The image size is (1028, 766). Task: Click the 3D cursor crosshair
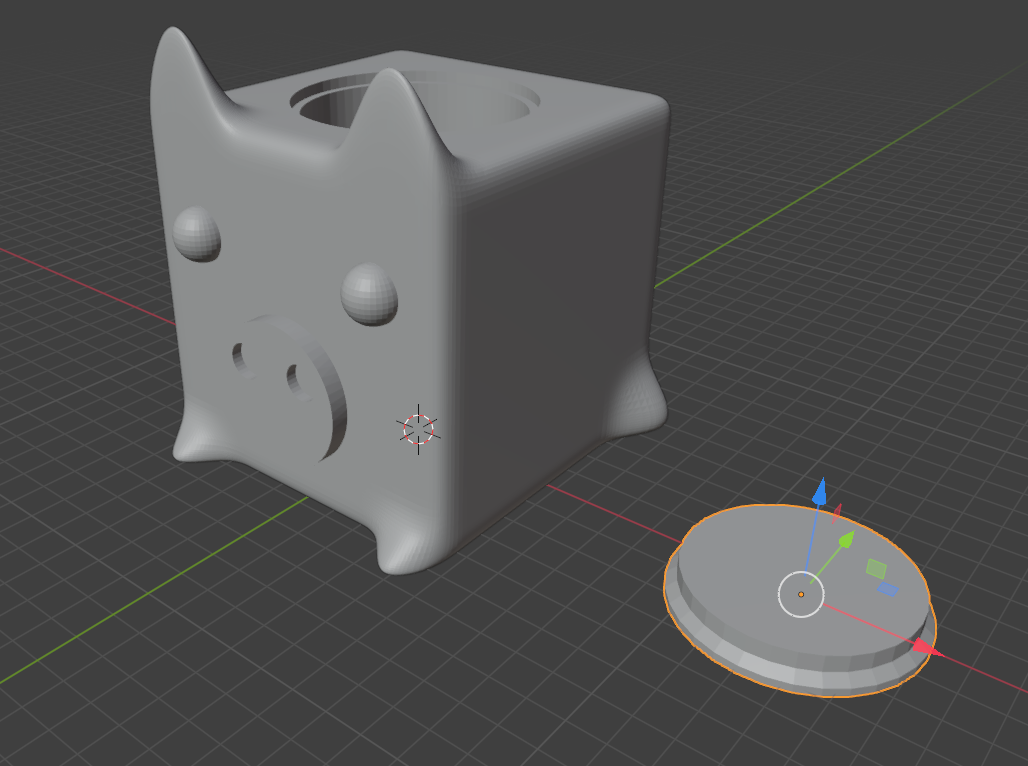pyautogui.click(x=418, y=429)
